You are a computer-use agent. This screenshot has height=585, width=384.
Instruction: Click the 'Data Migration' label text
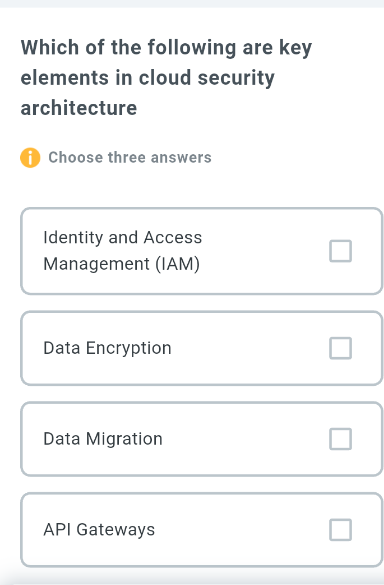[103, 439]
